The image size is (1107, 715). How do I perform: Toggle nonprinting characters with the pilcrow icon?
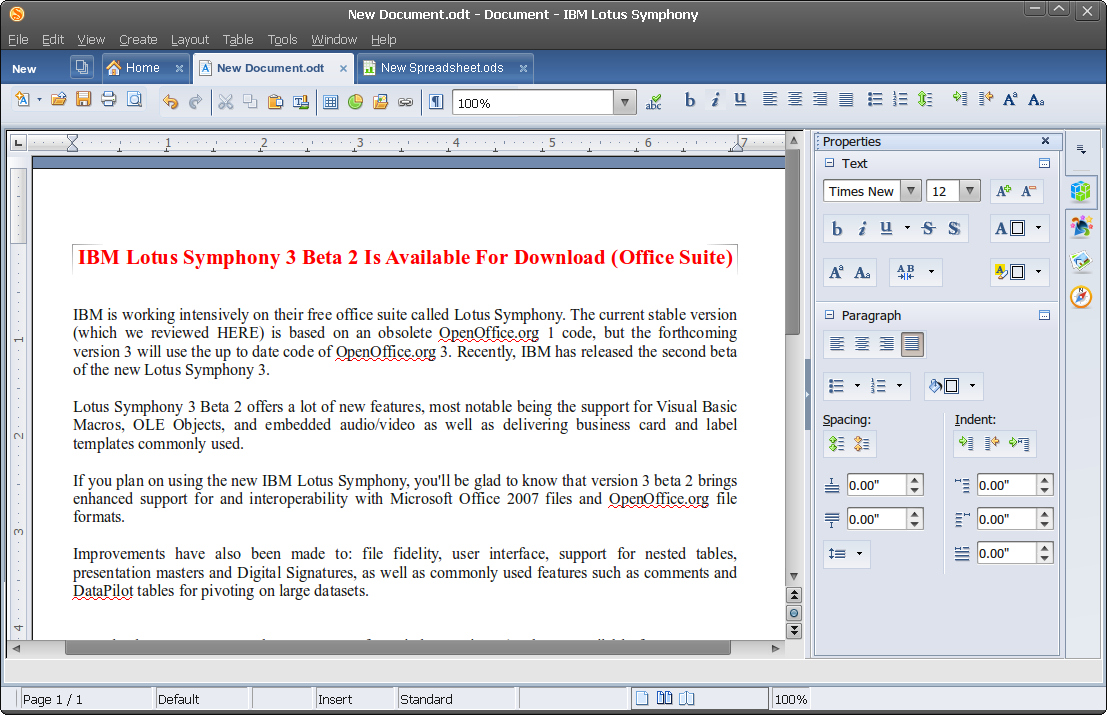tap(436, 102)
